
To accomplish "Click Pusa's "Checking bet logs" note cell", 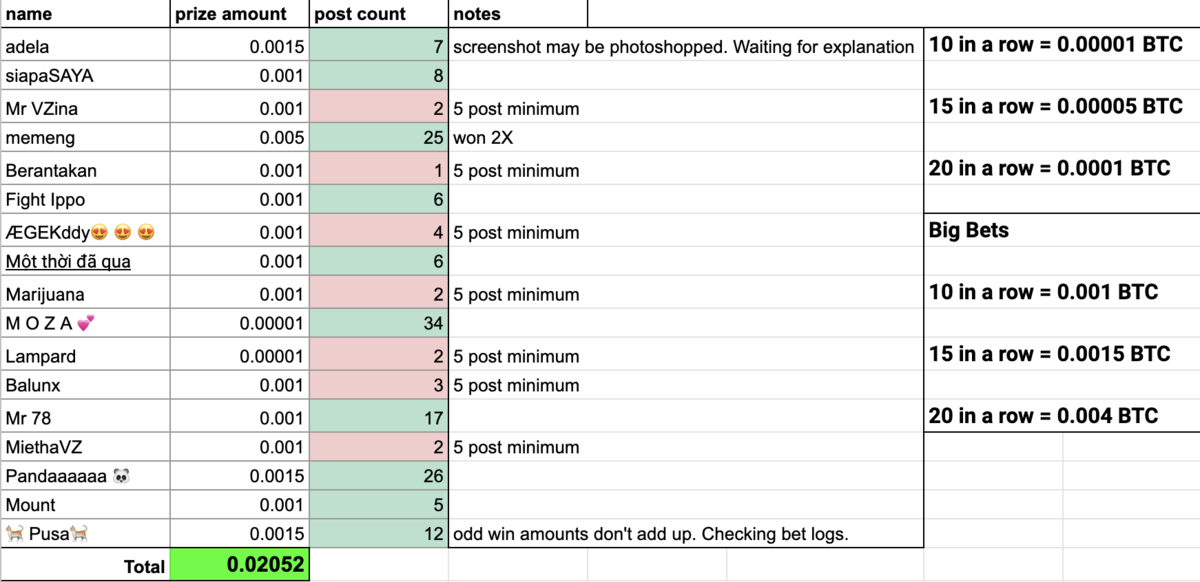I will (685, 534).
